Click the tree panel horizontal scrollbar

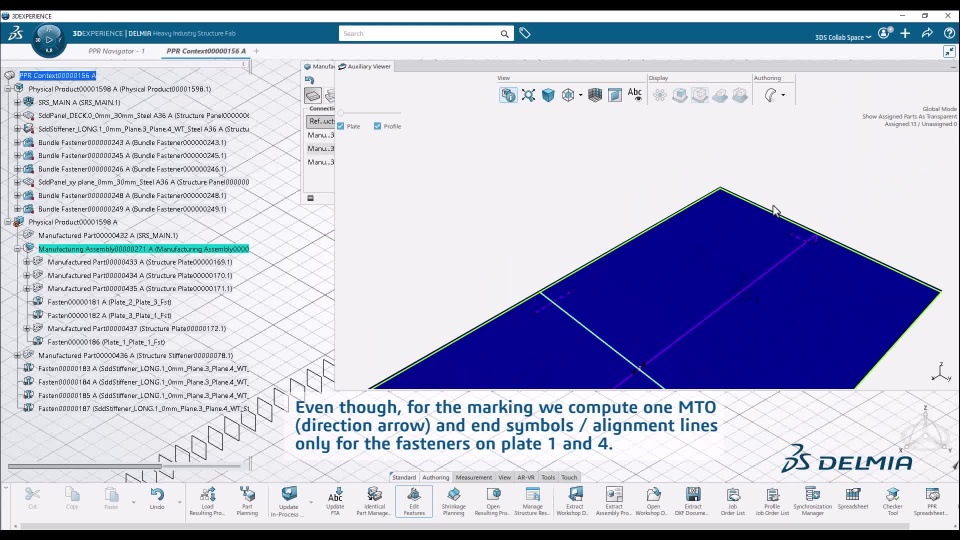point(84,467)
